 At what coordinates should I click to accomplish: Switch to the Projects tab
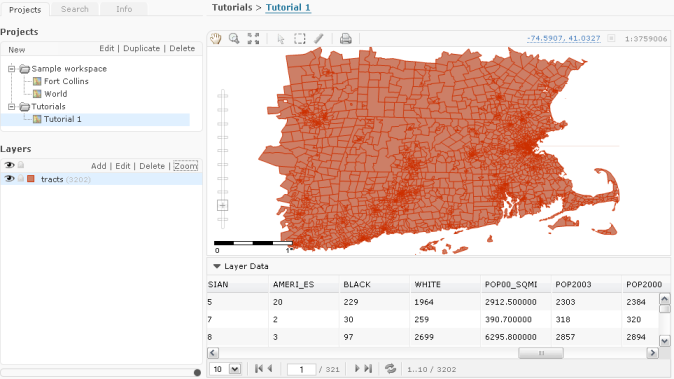pos(25,9)
